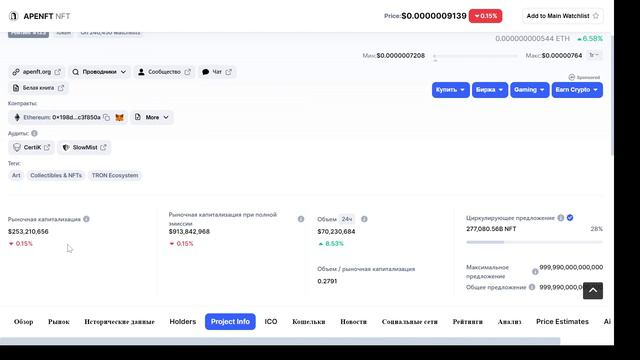Screen dimensions: 640x360
Task: Click info icon by Циркулирующее предложение
Action: [561, 218]
